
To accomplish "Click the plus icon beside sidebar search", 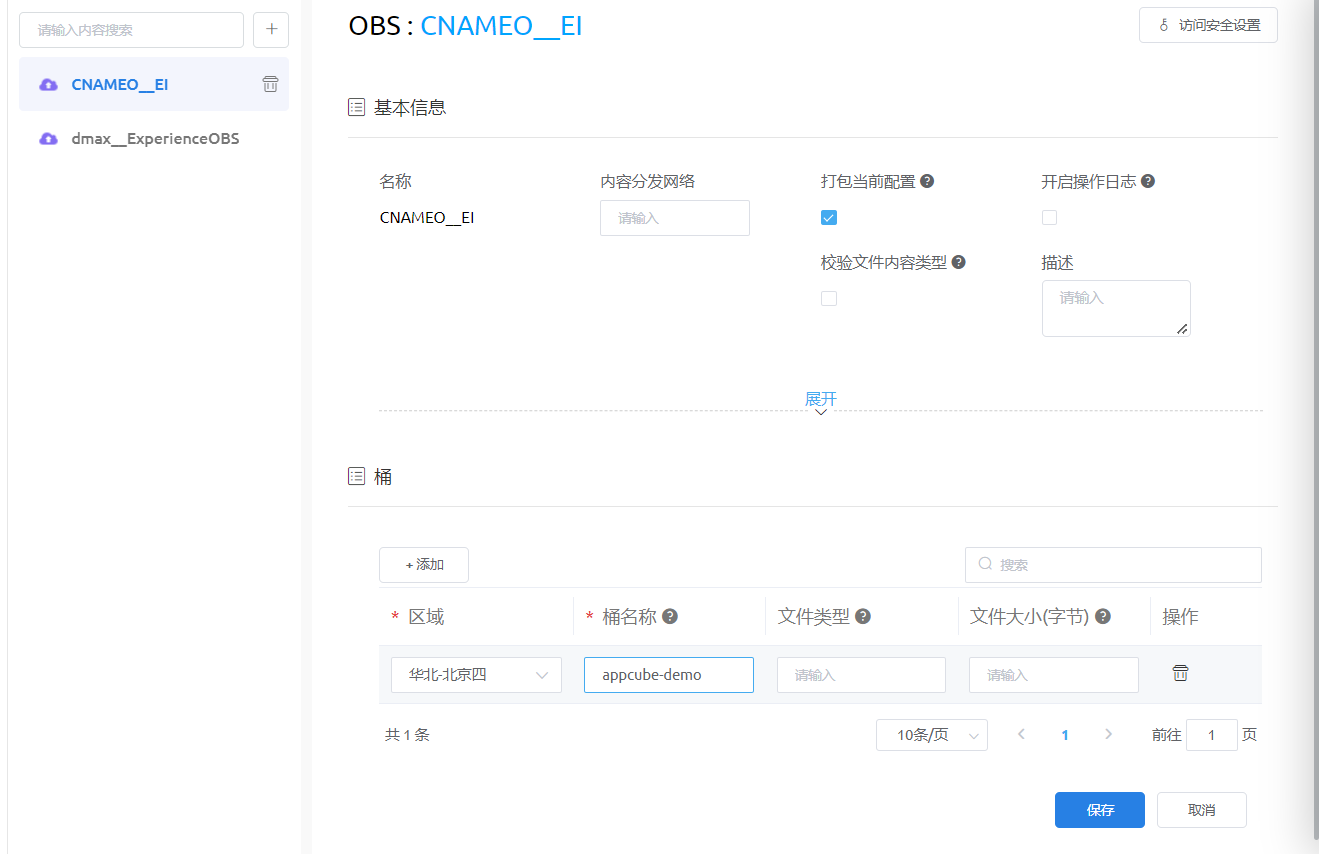I will 271,30.
